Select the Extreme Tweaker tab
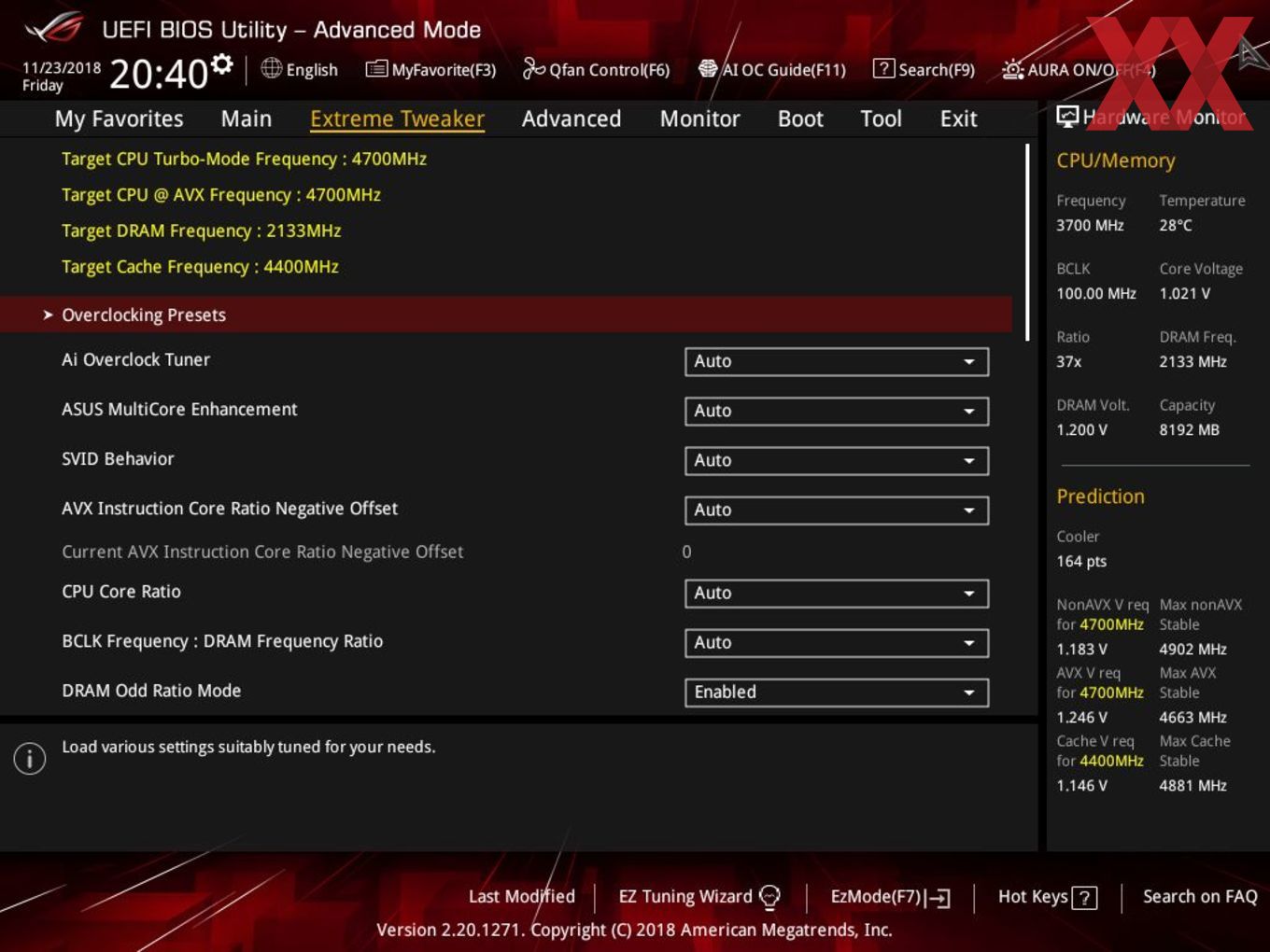 [397, 119]
